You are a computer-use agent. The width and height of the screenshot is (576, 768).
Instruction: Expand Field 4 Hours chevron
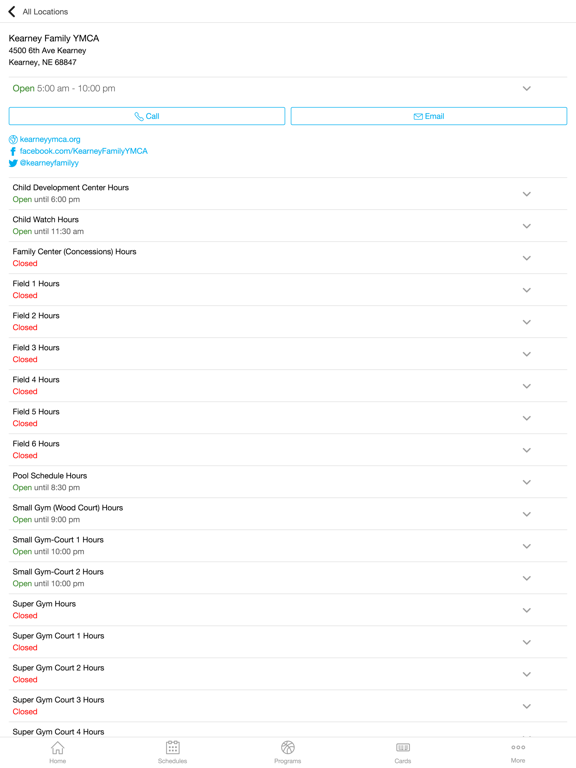[x=527, y=386]
